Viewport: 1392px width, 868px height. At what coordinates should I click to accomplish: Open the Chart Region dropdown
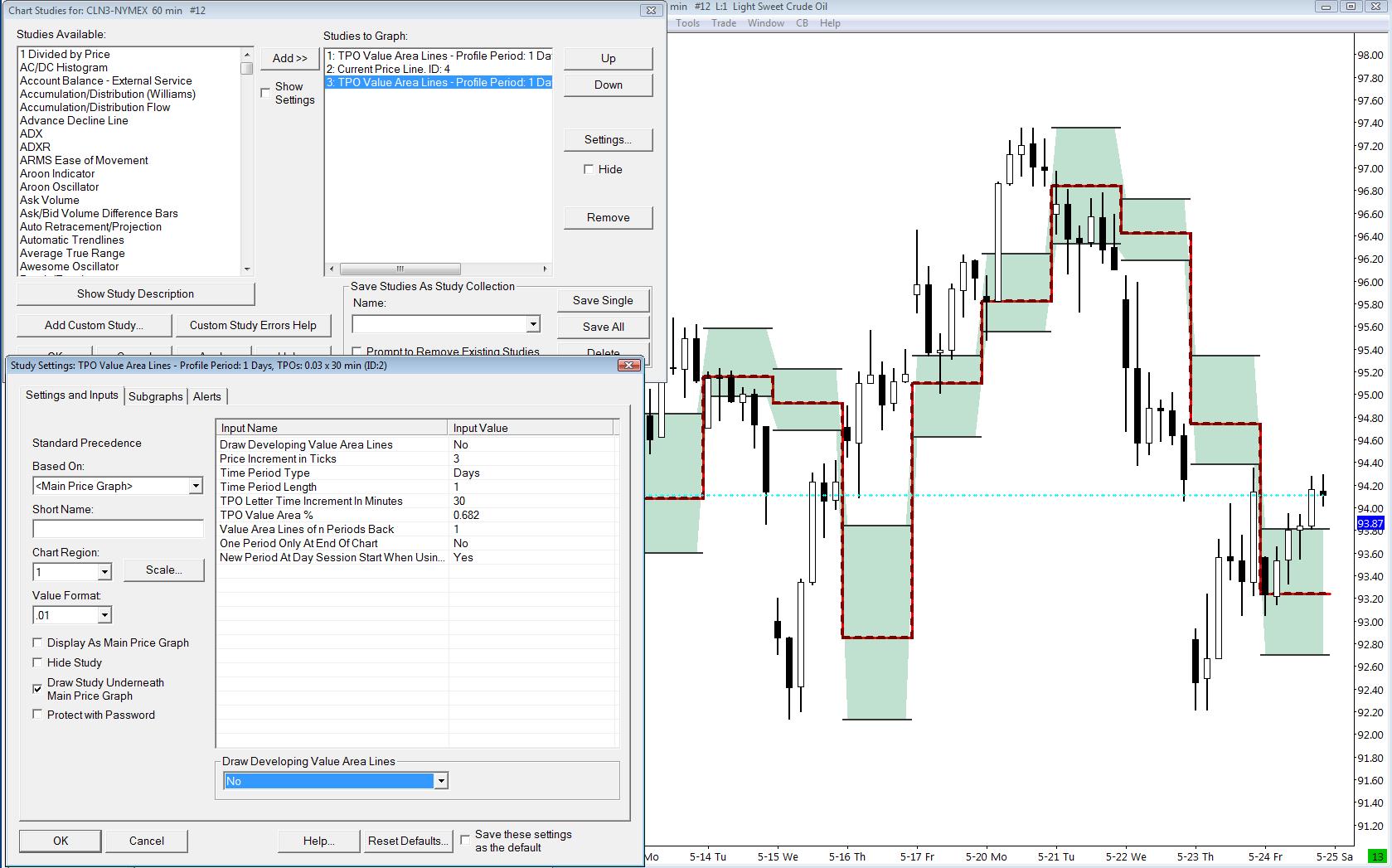point(104,572)
